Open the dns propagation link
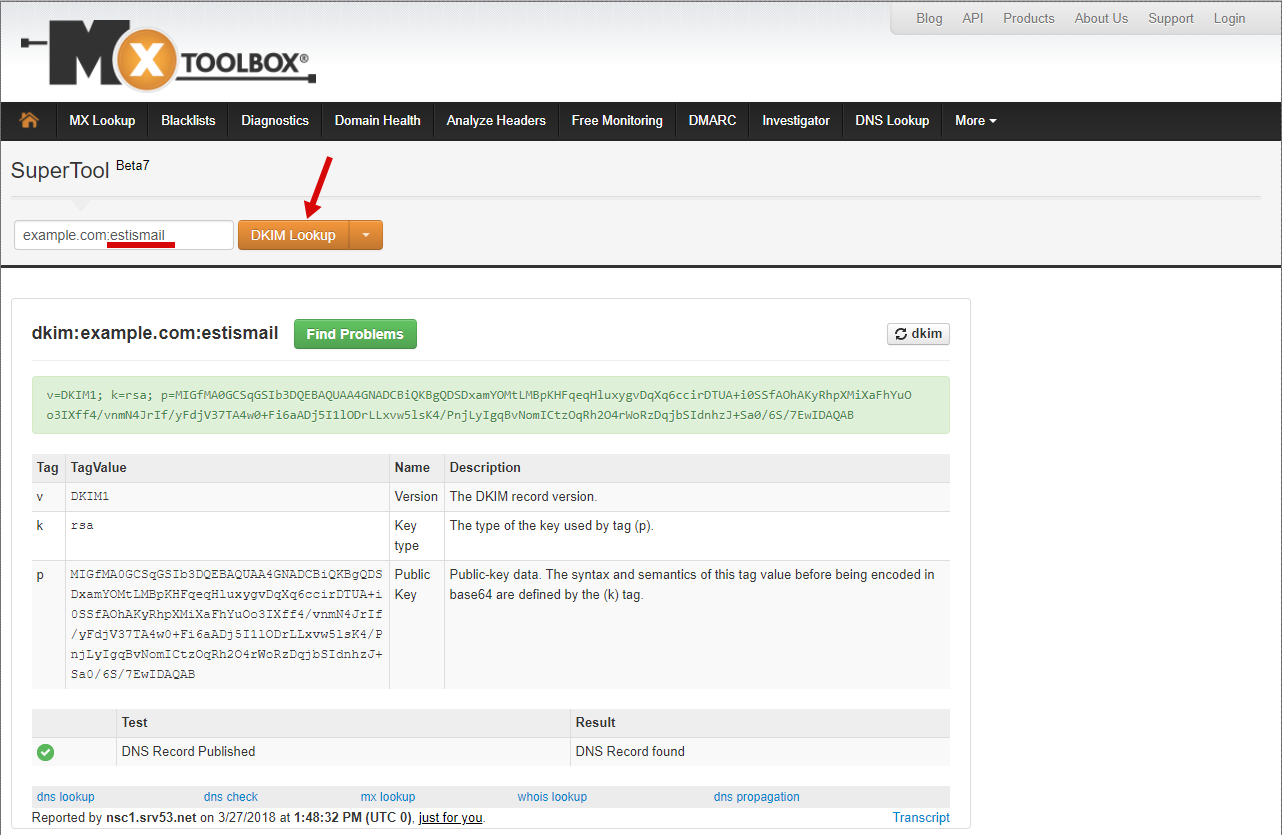This screenshot has width=1282, height=835. 756,797
